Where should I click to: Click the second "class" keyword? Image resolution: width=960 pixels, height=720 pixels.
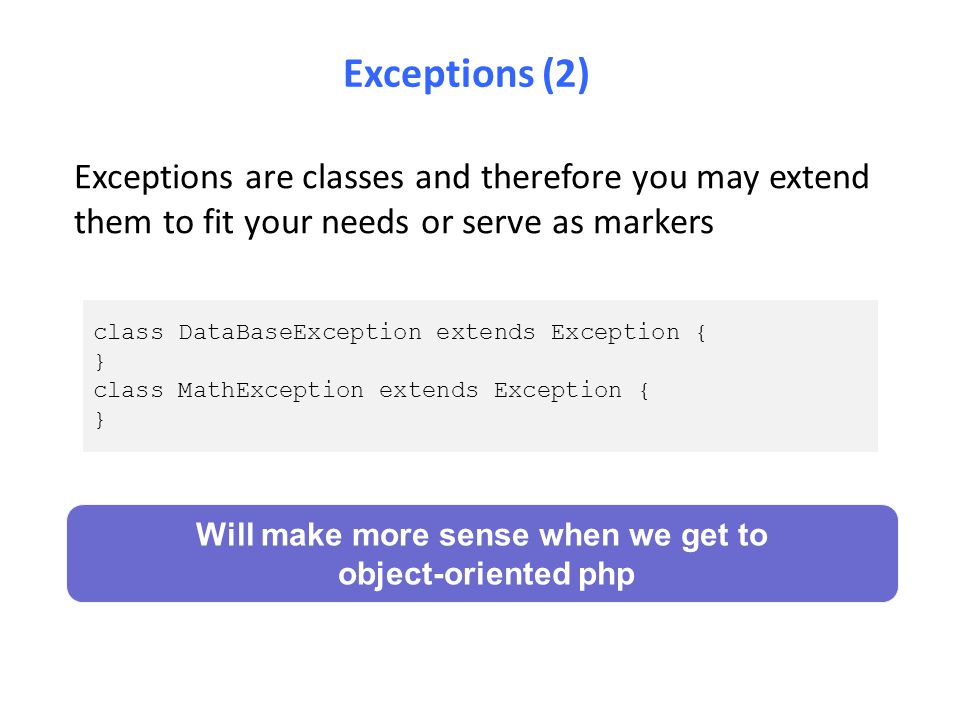point(129,390)
